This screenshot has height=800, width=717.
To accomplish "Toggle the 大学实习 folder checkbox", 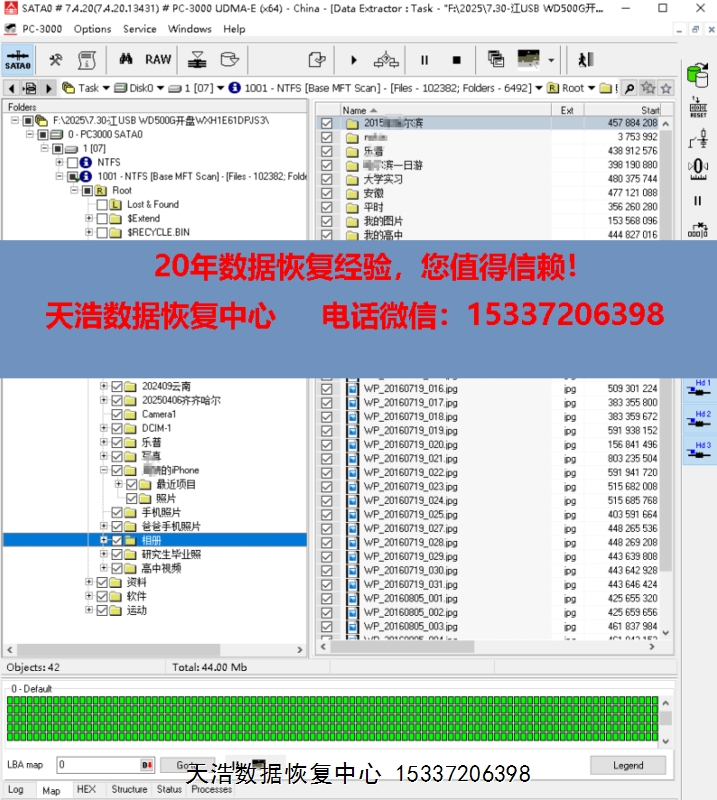I will [327, 179].
